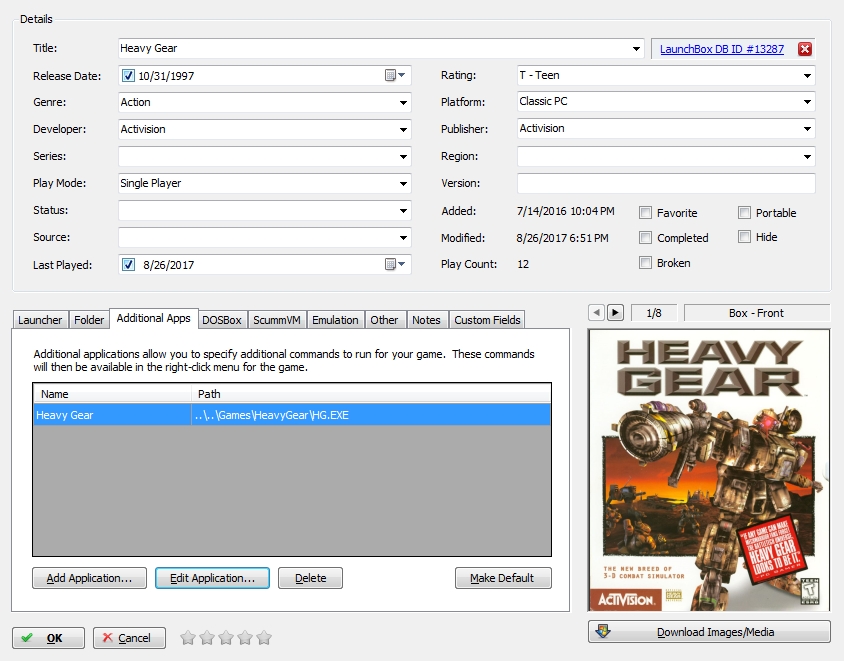
Task: Toggle the Release Date checkbox
Action: coord(128,76)
